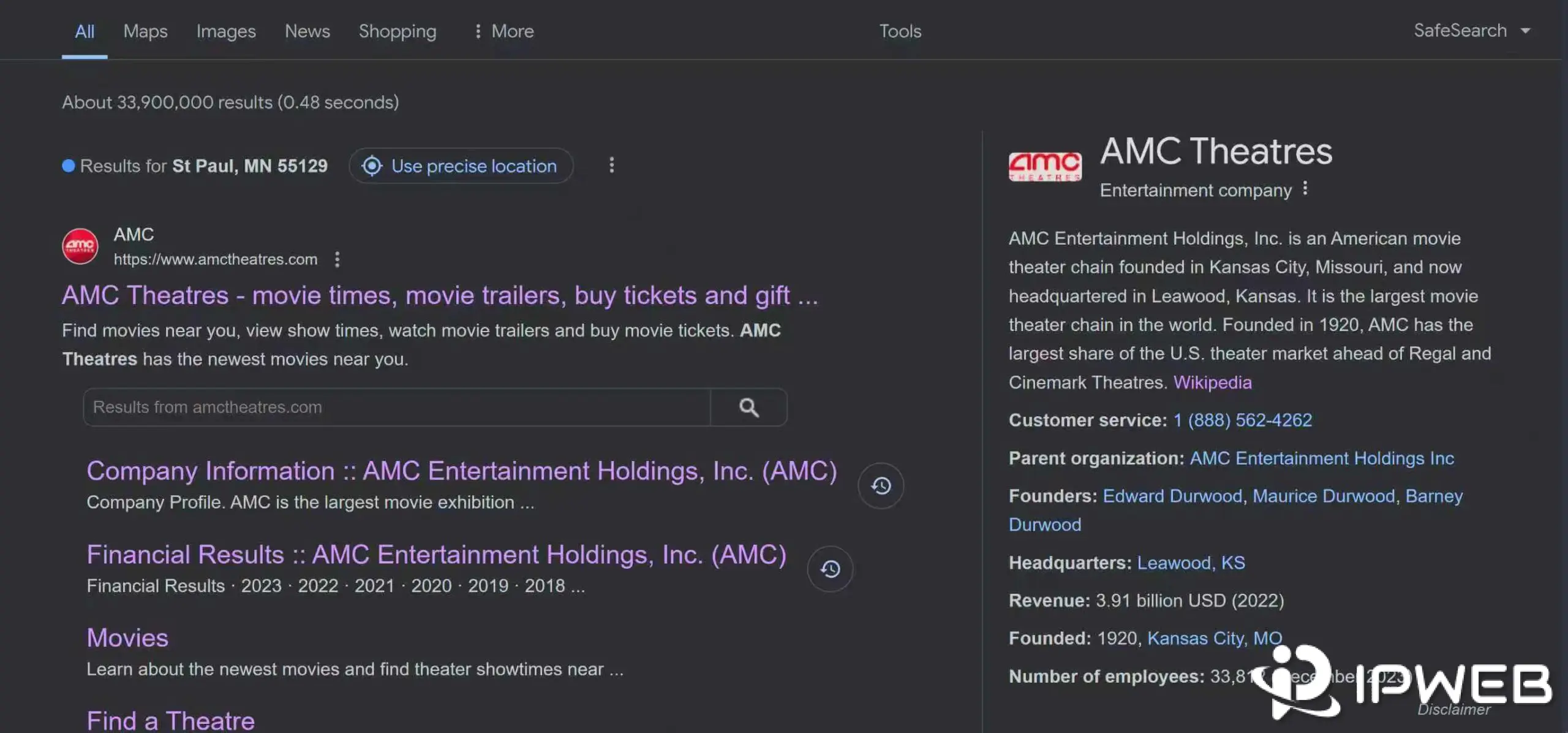Click the target icon in Use precise location

coord(372,165)
